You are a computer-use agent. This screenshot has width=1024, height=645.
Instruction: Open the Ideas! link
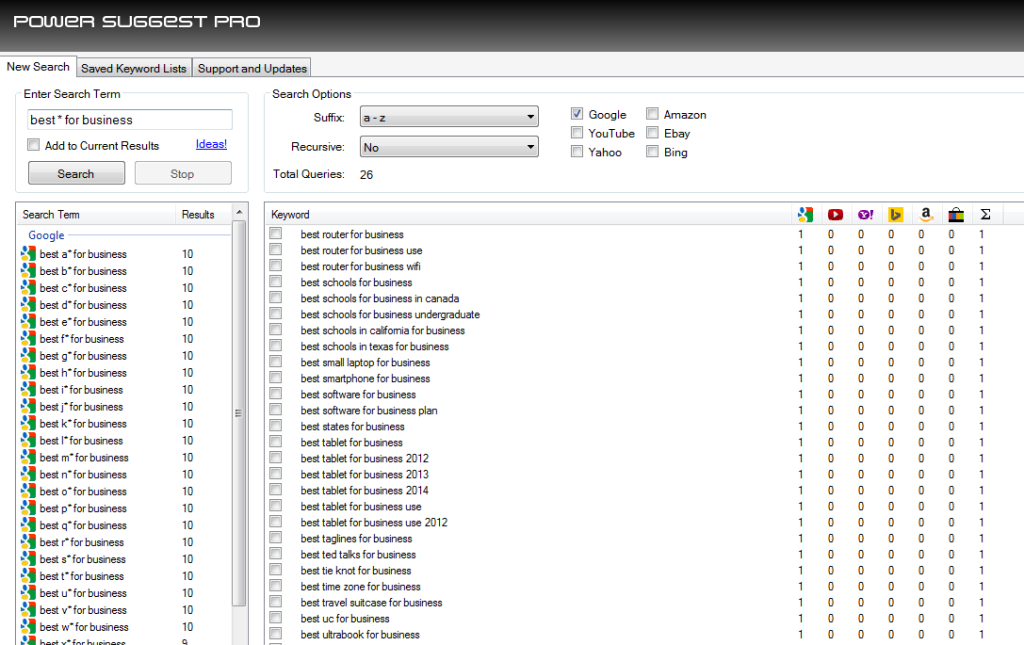coord(211,144)
